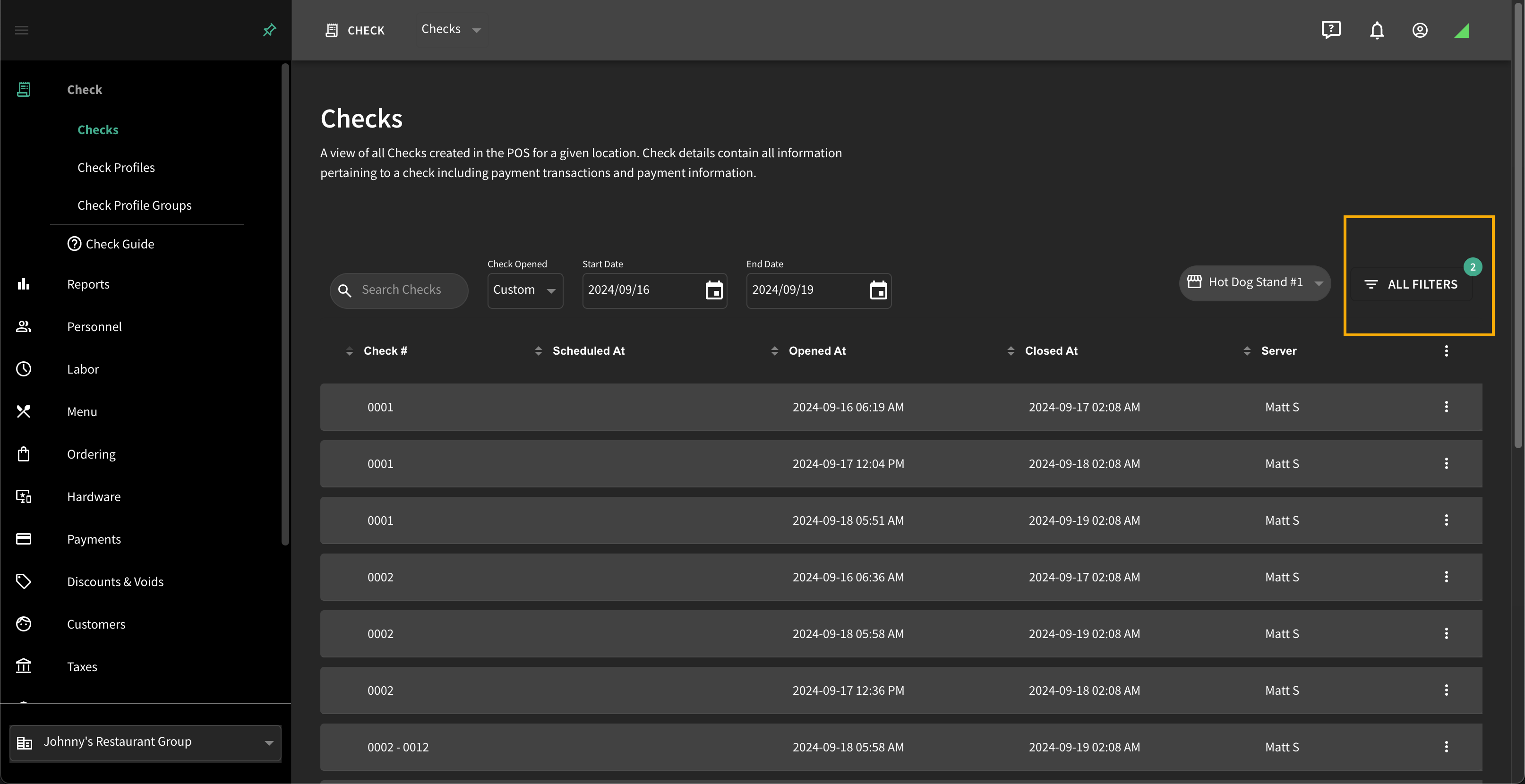Click the Customers face icon
Image resolution: width=1525 pixels, height=784 pixels.
click(24, 624)
